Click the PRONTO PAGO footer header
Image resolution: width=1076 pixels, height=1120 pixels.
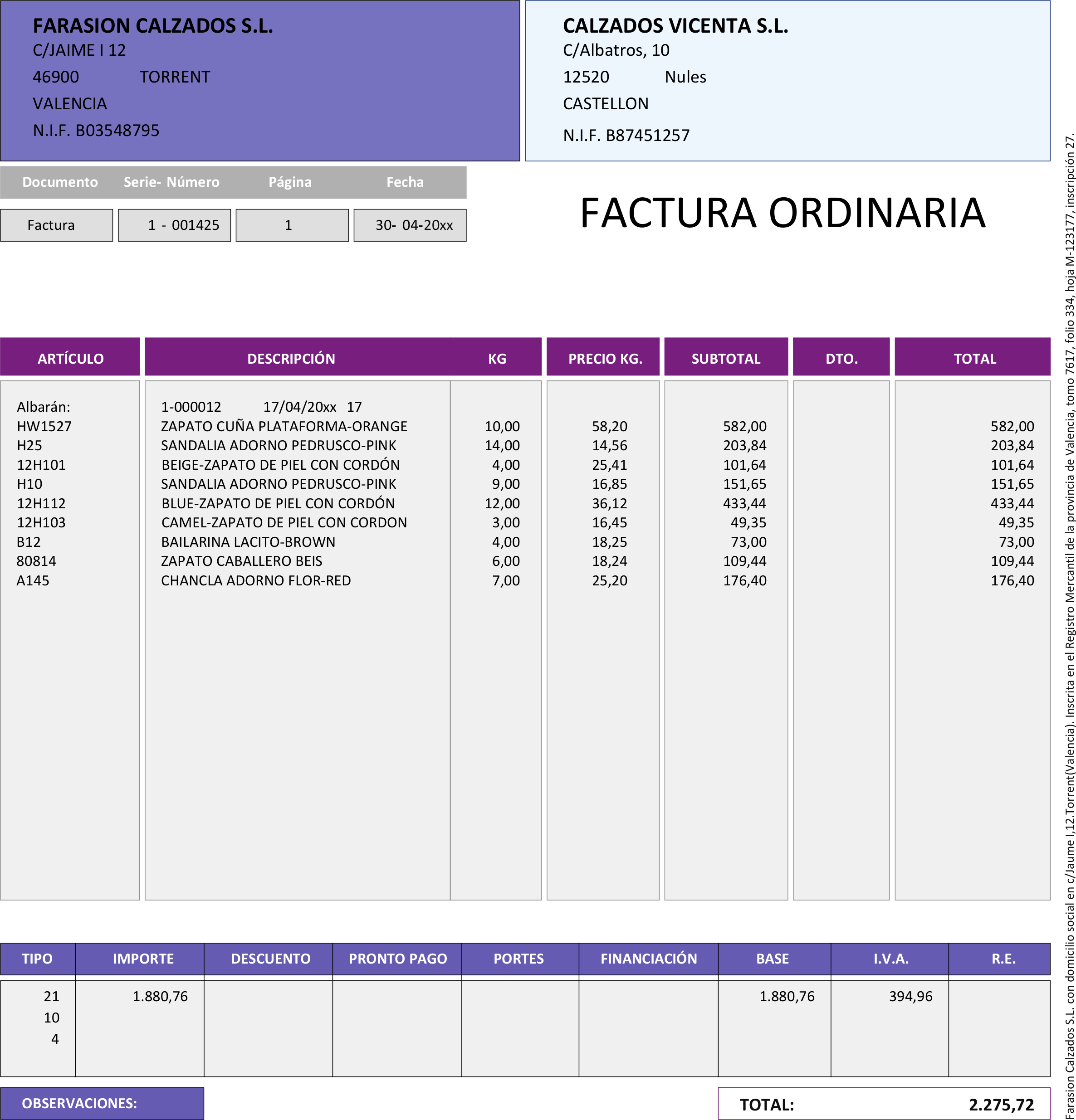coord(397,959)
